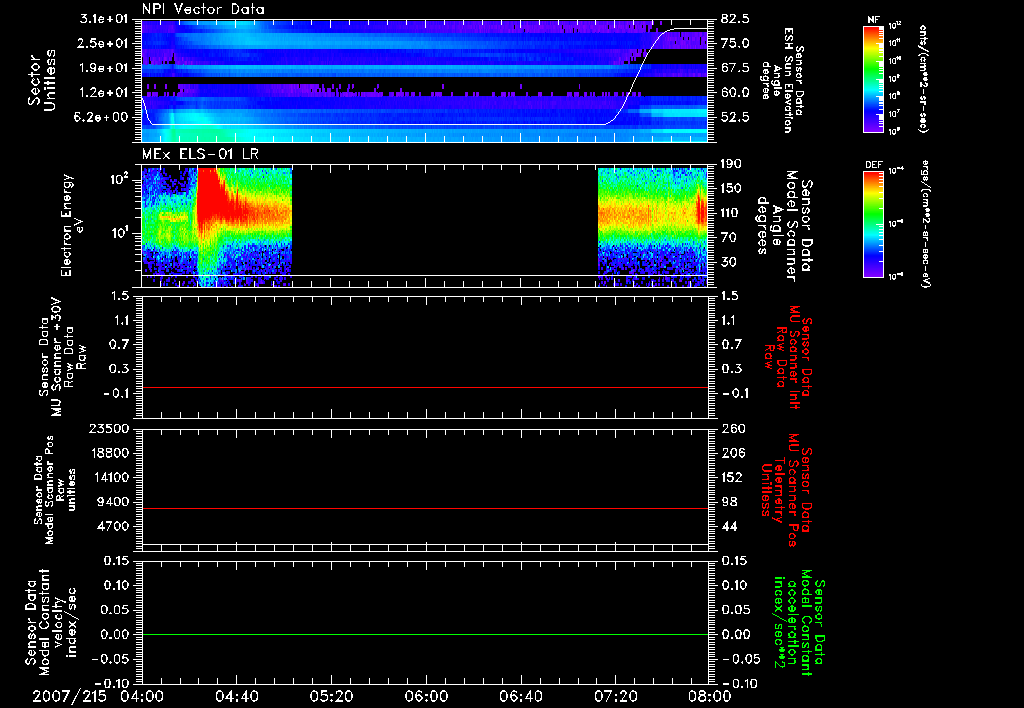Click the '190' scanner angle tick label
The width and height of the screenshot is (1024, 708).
[731, 164]
